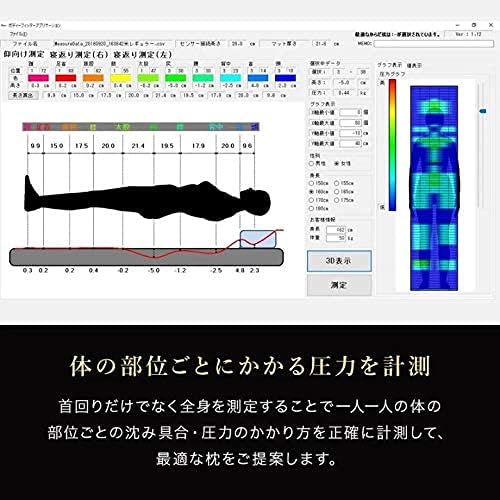Click the 3D表示 button
The height and width of the screenshot is (500, 500).
coord(339,261)
